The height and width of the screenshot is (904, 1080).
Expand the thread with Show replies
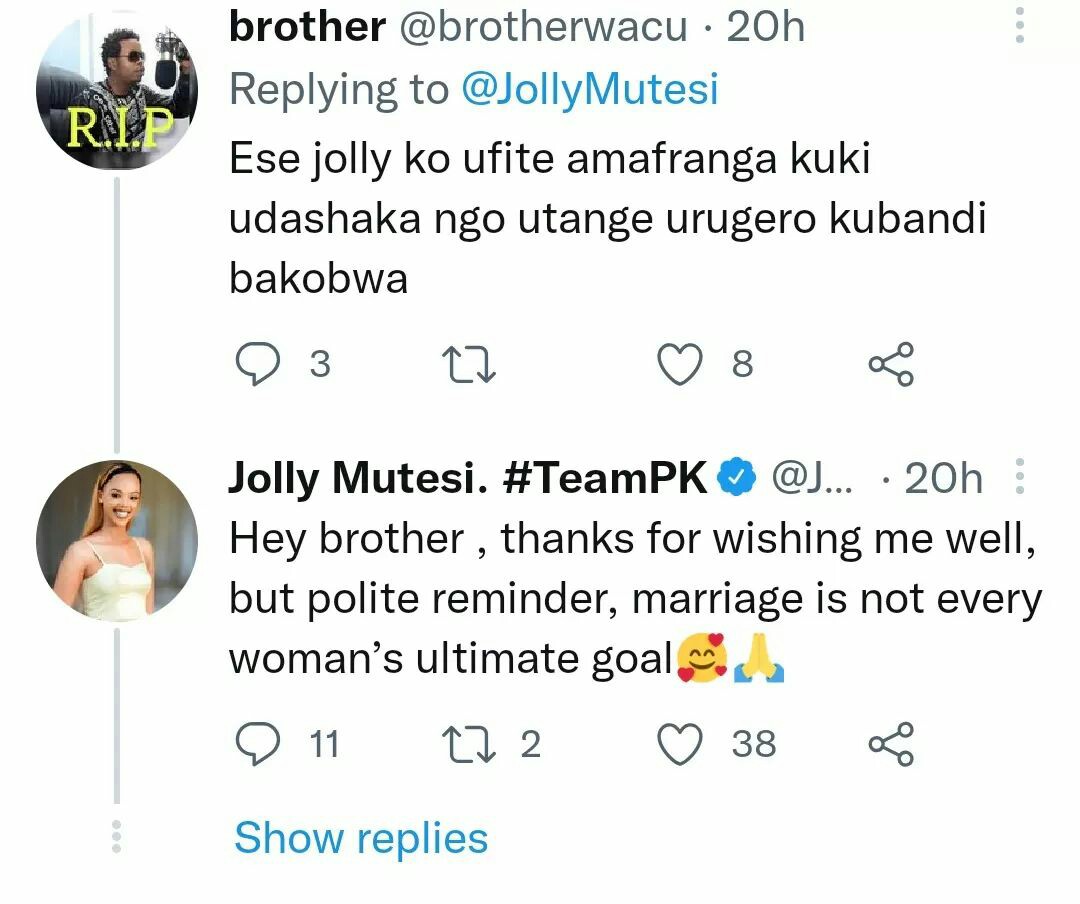361,837
